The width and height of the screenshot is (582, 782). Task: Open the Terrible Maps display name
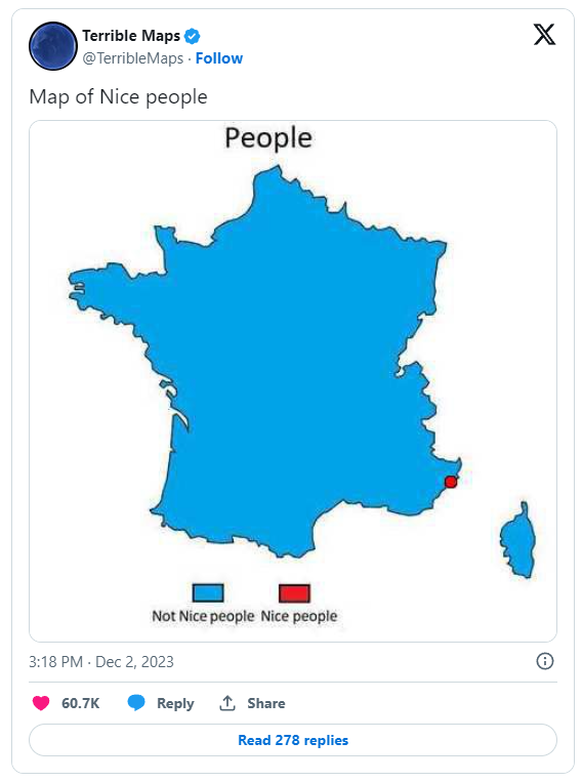click(x=131, y=36)
